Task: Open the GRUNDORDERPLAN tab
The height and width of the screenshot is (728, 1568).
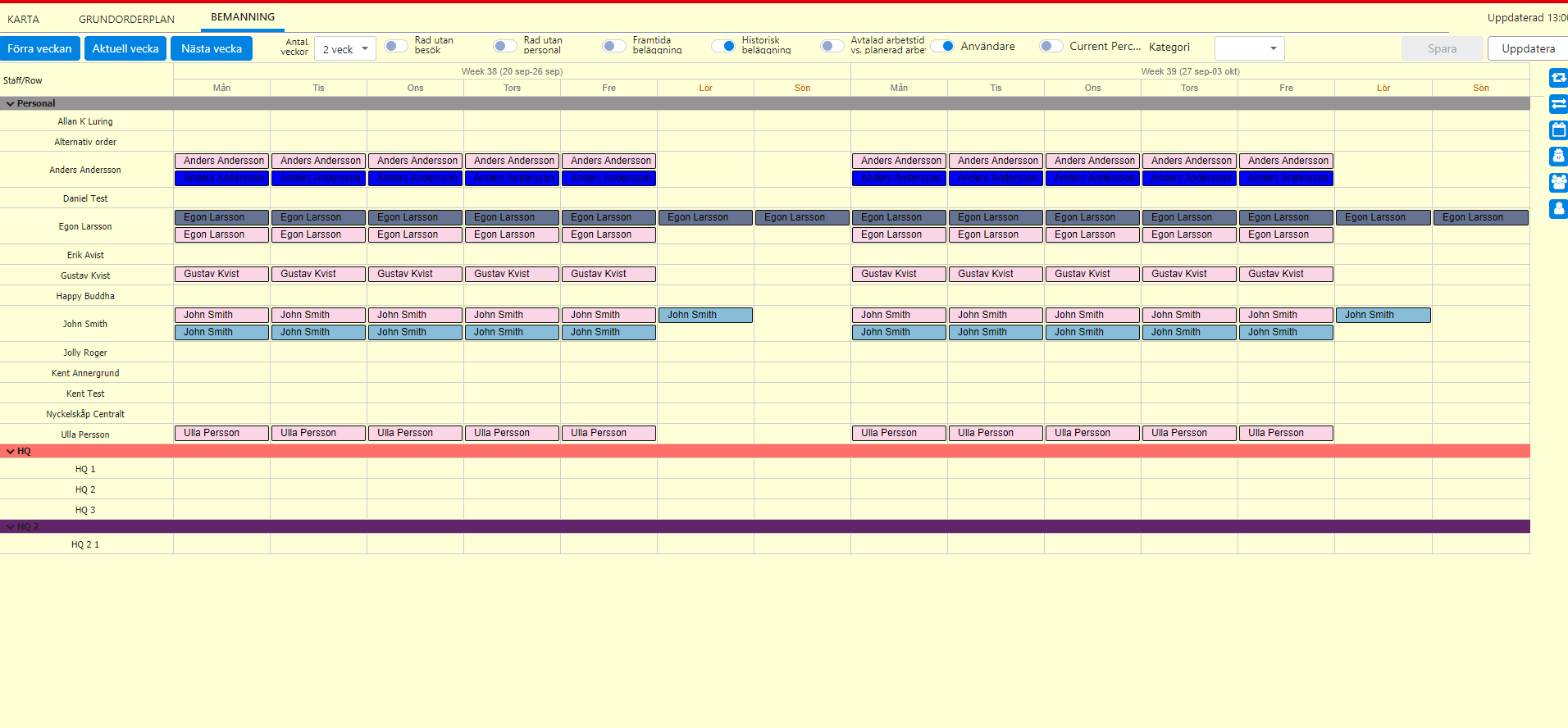Action: coord(126,19)
